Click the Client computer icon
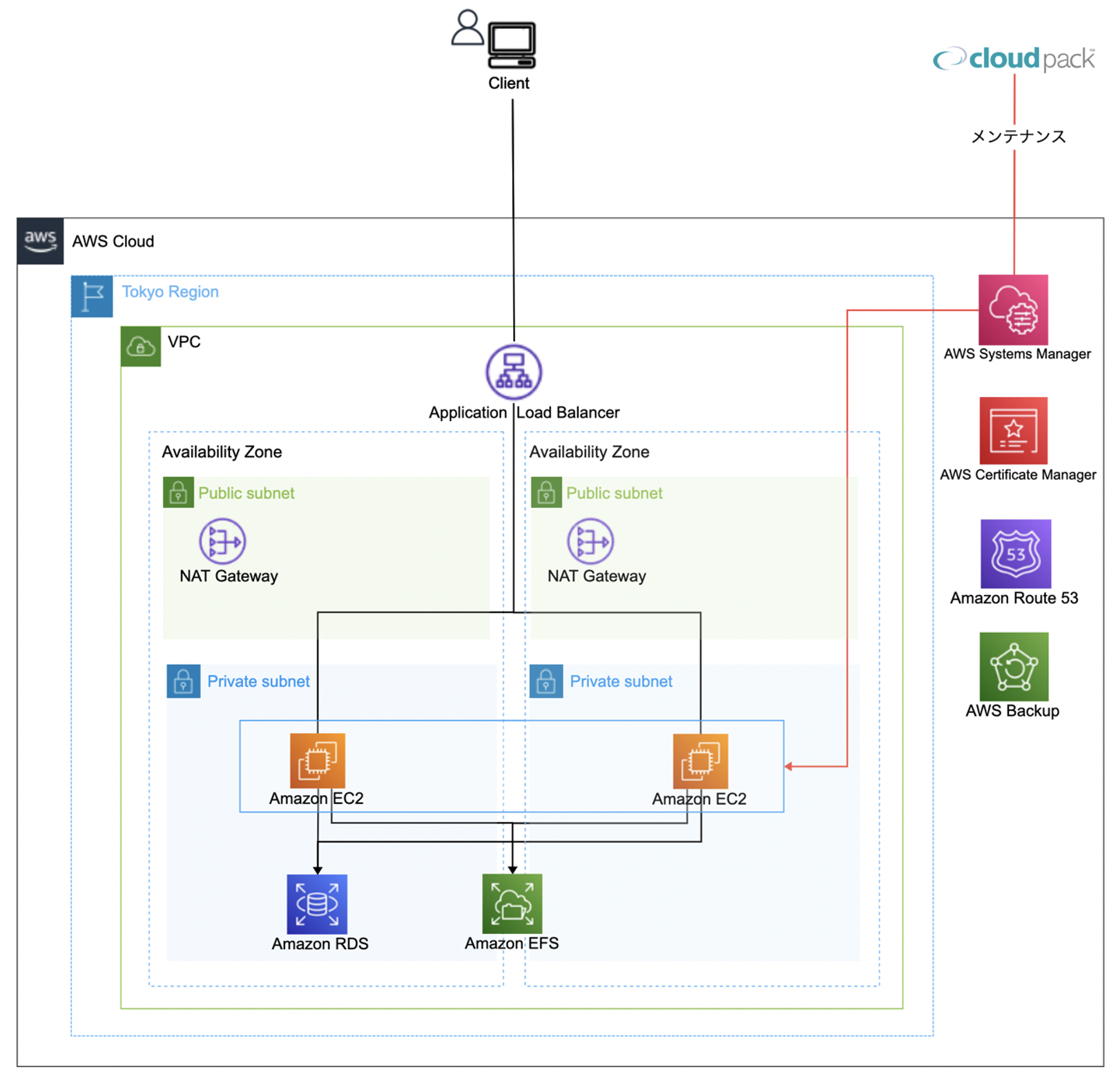 [x=511, y=45]
